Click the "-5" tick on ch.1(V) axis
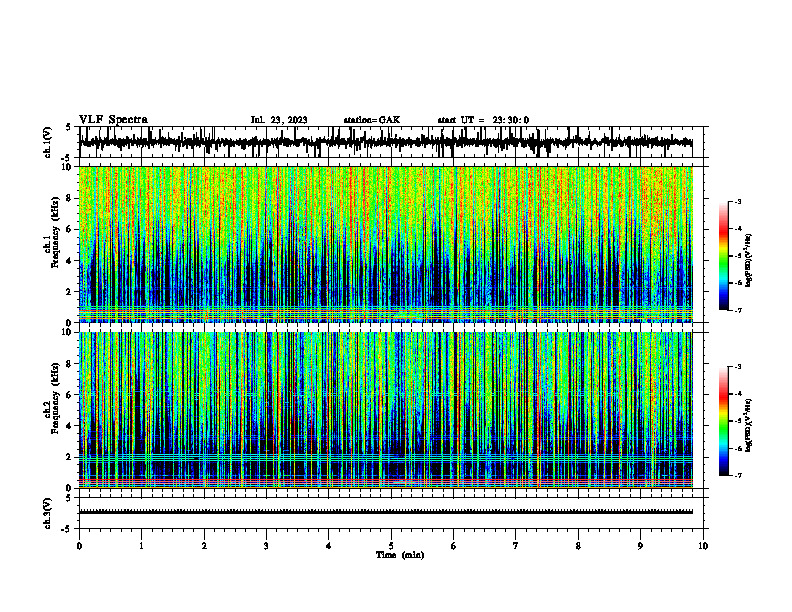Screen dimensions: 792x612 coord(67,158)
